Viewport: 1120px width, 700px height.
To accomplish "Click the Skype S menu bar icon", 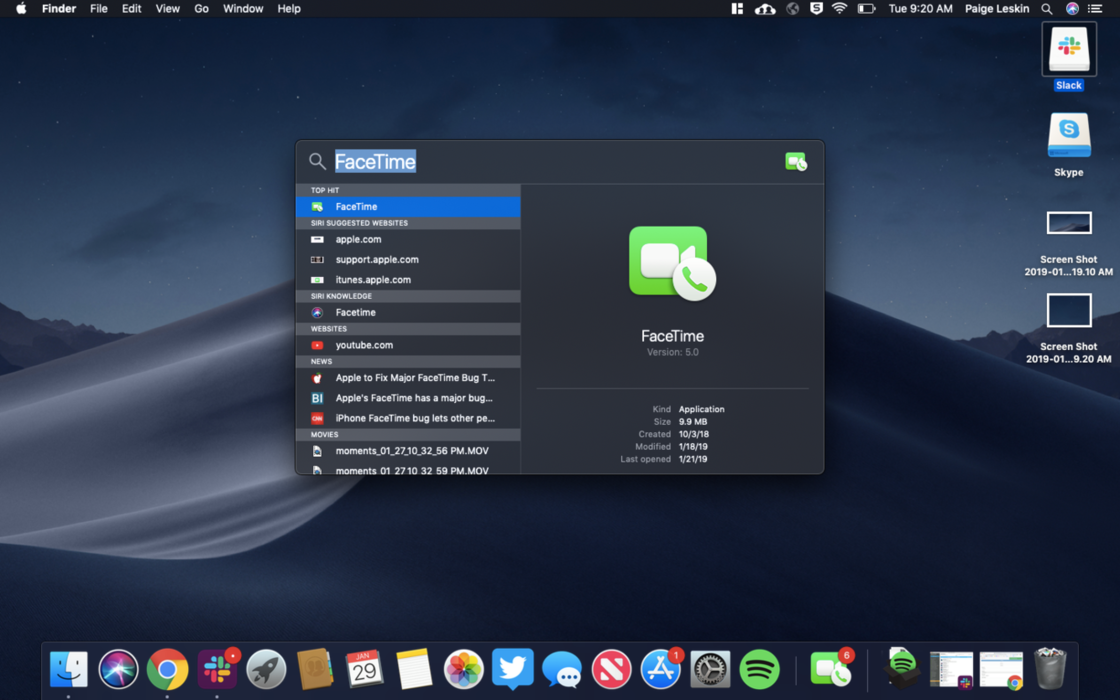I will (816, 9).
